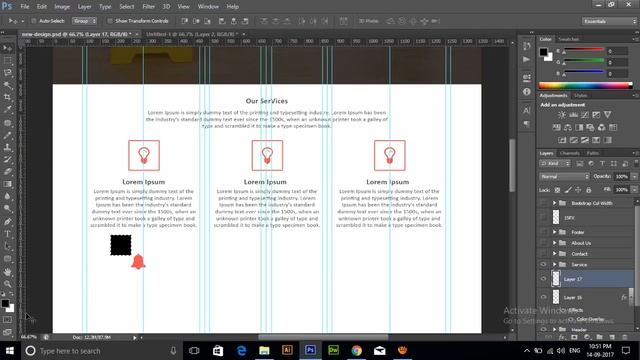Click the color spectrum ramp bar

tap(585, 85)
